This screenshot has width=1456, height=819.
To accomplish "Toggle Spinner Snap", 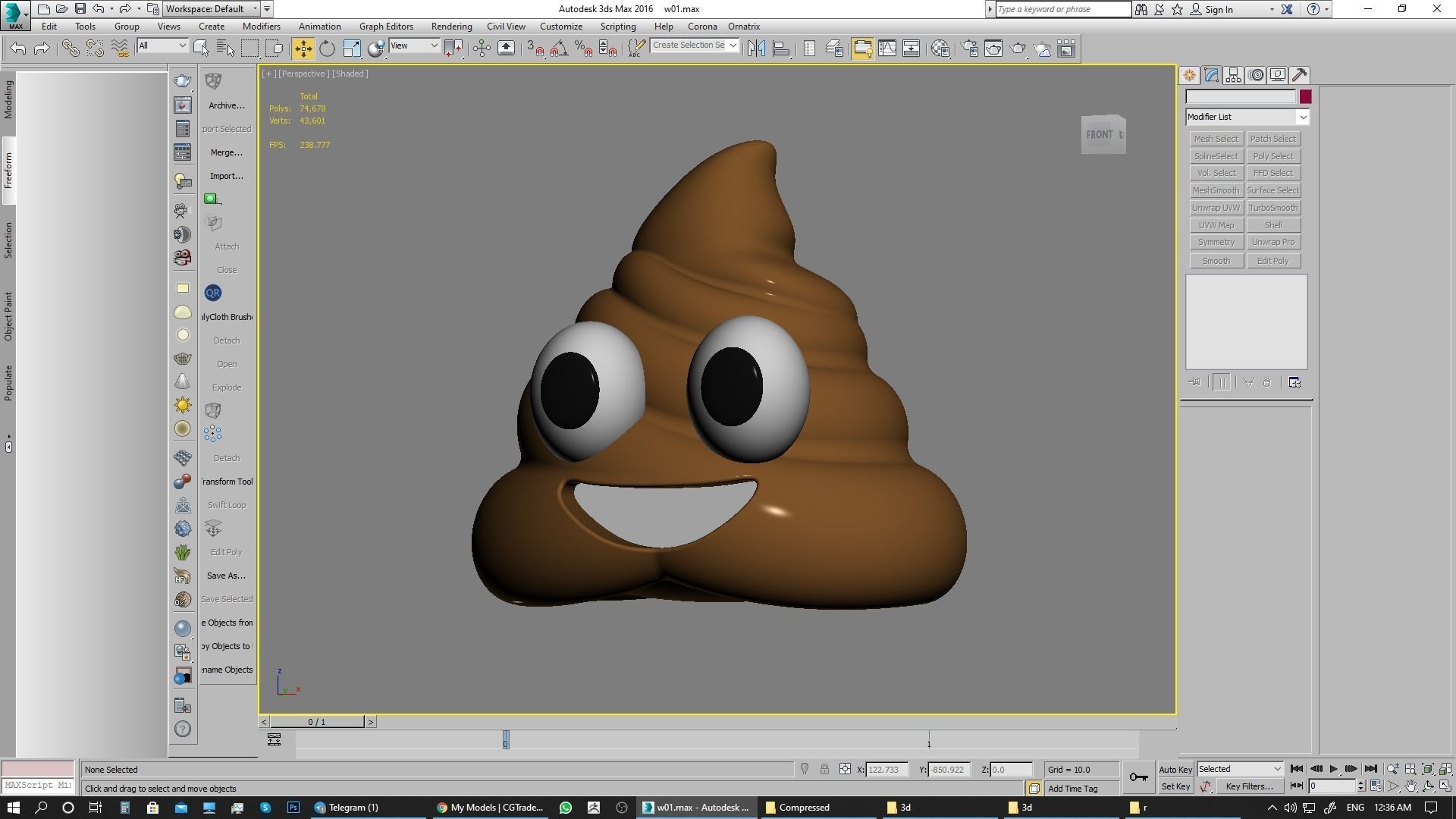I will (608, 49).
